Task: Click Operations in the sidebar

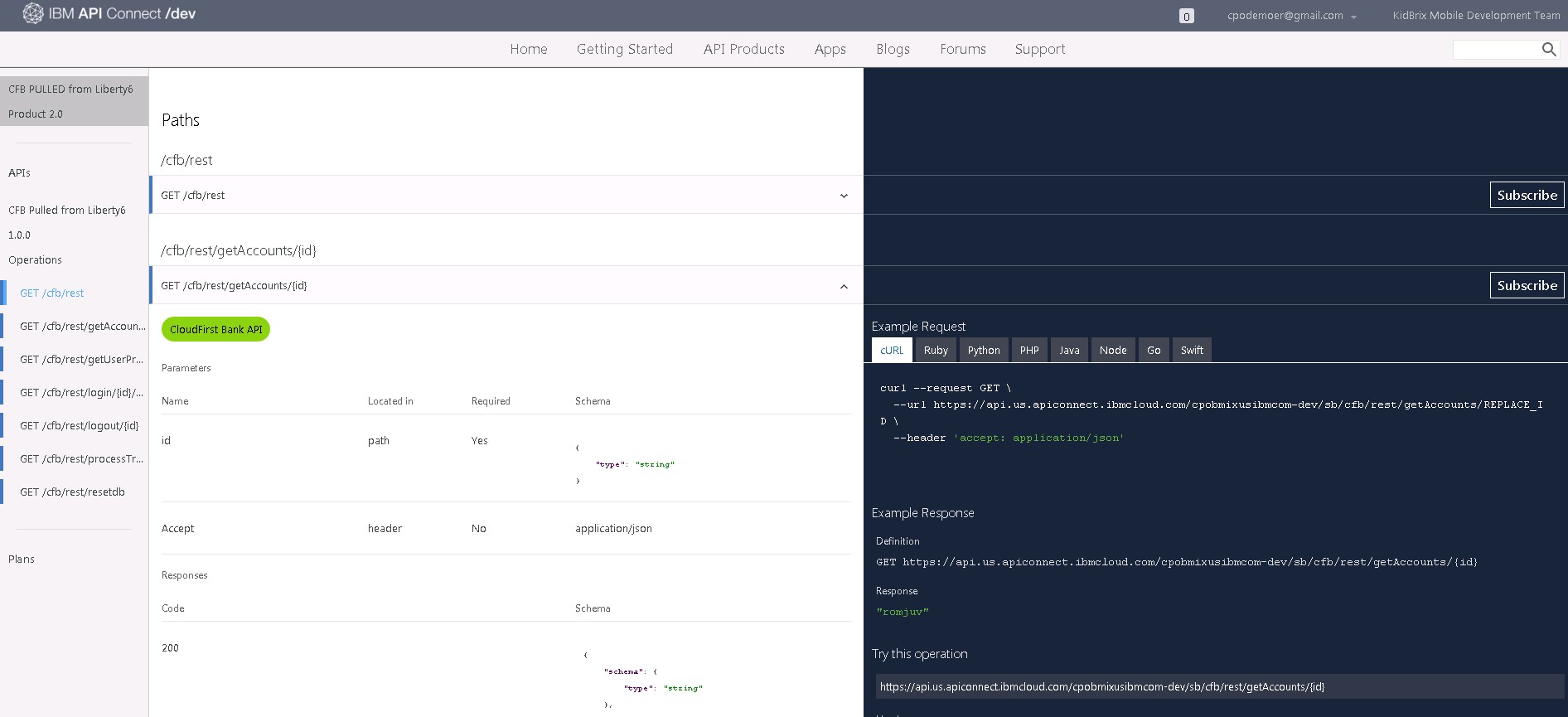Action: pos(35,260)
